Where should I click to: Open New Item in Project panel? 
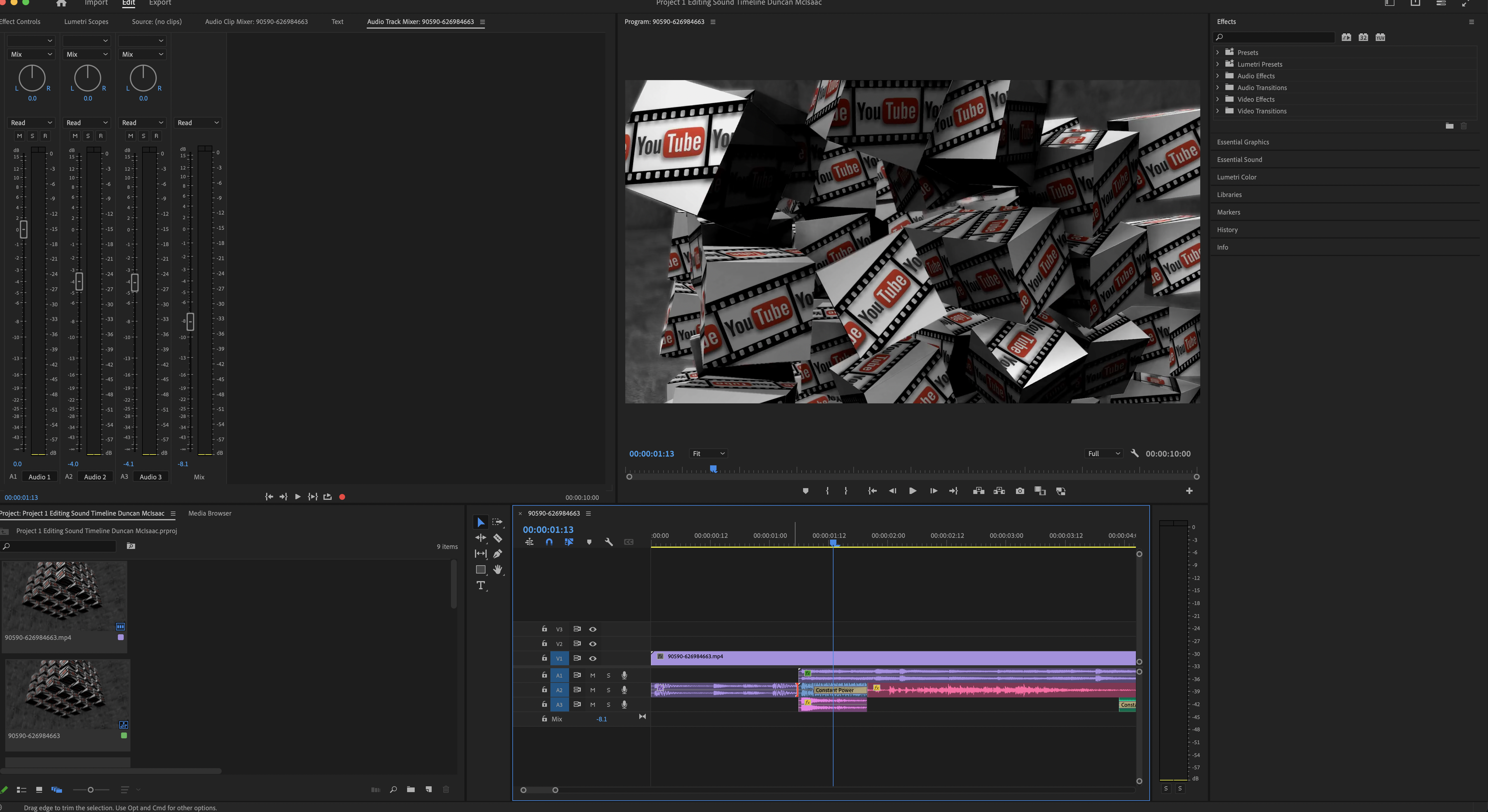[x=429, y=789]
